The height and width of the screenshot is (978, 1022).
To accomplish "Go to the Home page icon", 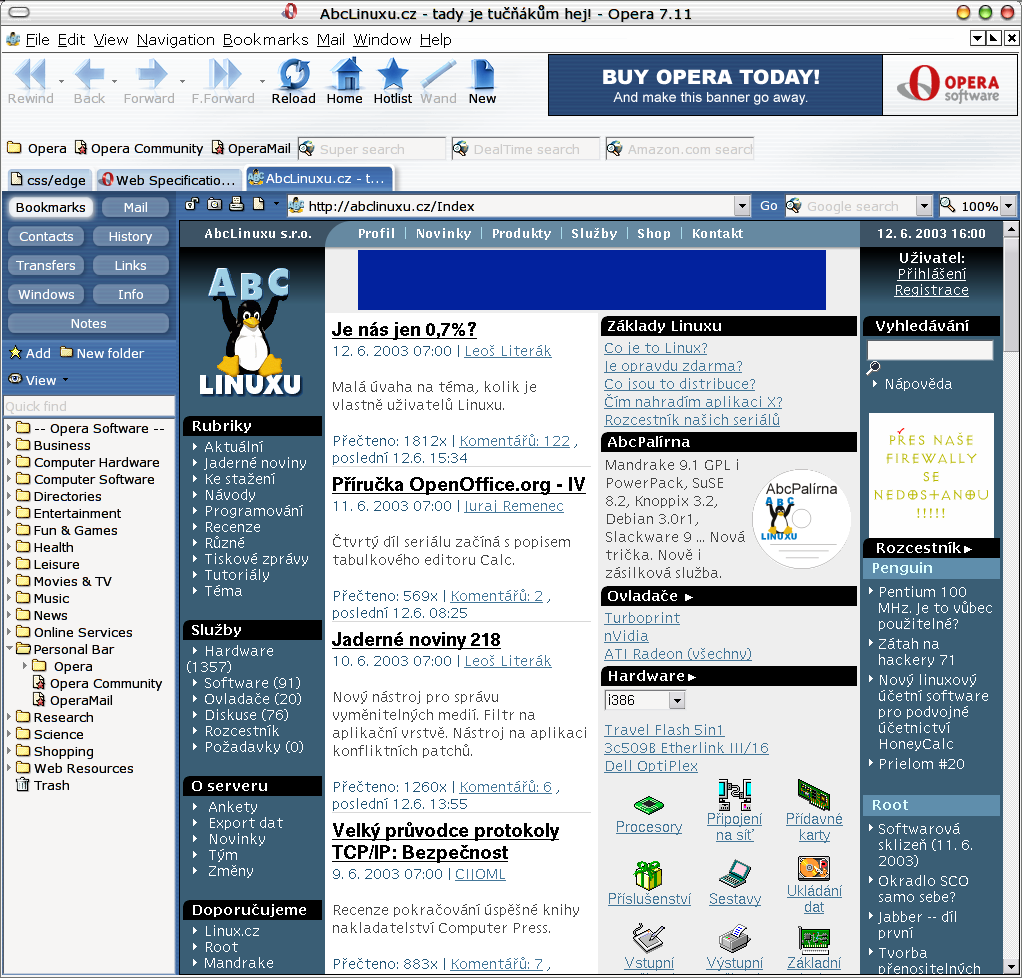I will tap(345, 73).
